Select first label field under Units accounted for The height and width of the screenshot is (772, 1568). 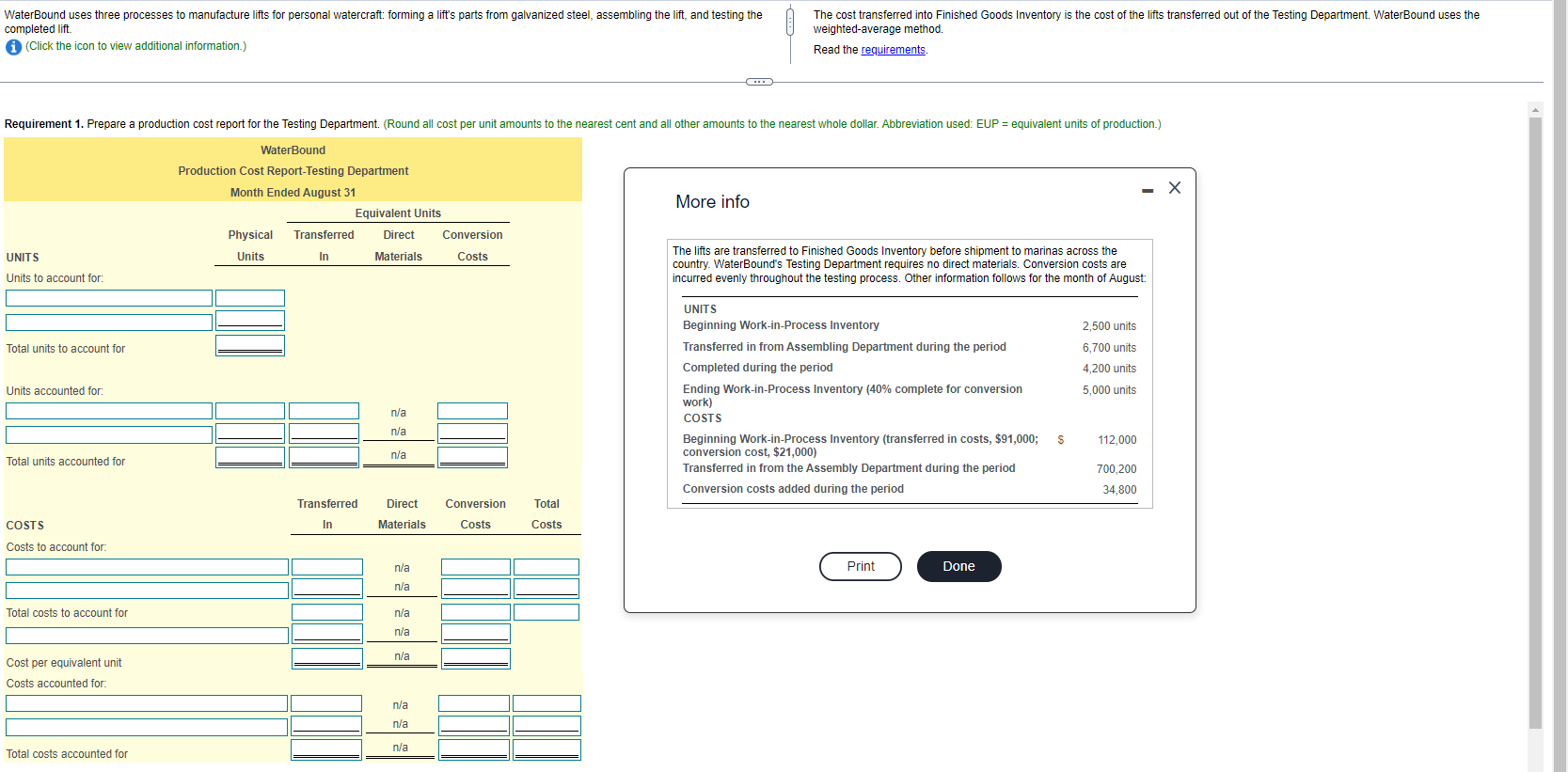click(109, 411)
